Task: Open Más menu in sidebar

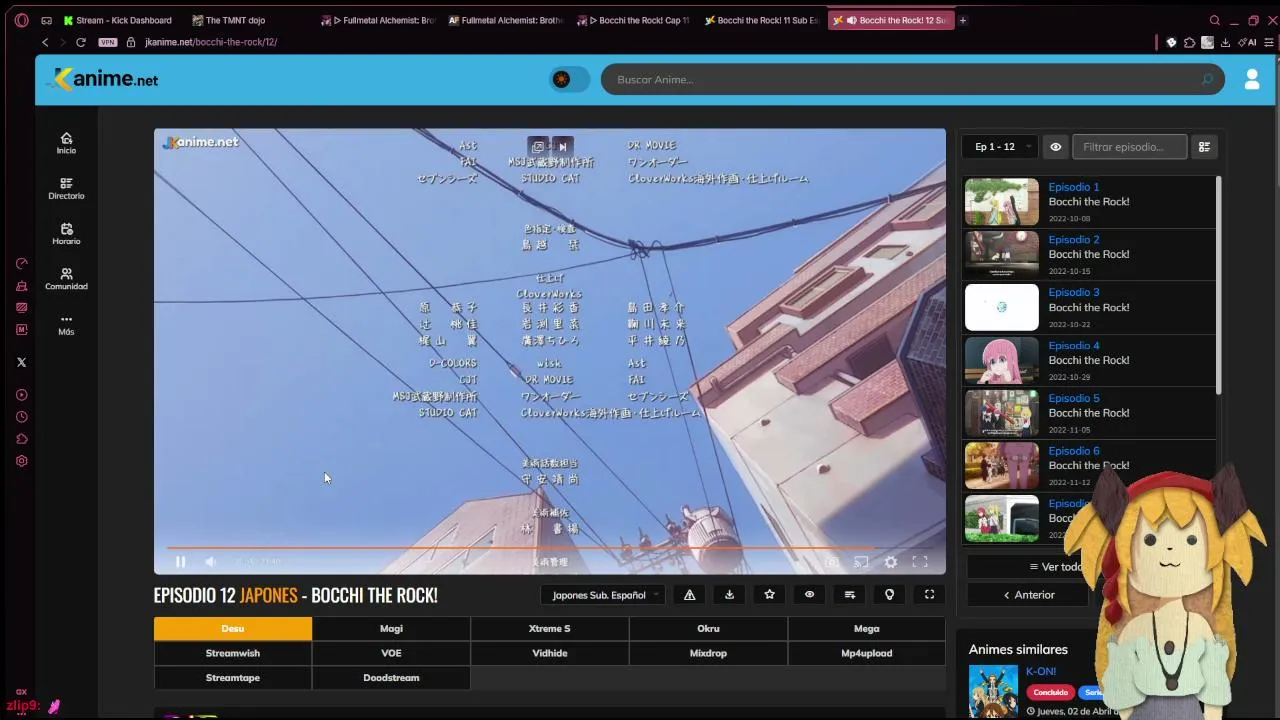Action: click(x=66, y=324)
